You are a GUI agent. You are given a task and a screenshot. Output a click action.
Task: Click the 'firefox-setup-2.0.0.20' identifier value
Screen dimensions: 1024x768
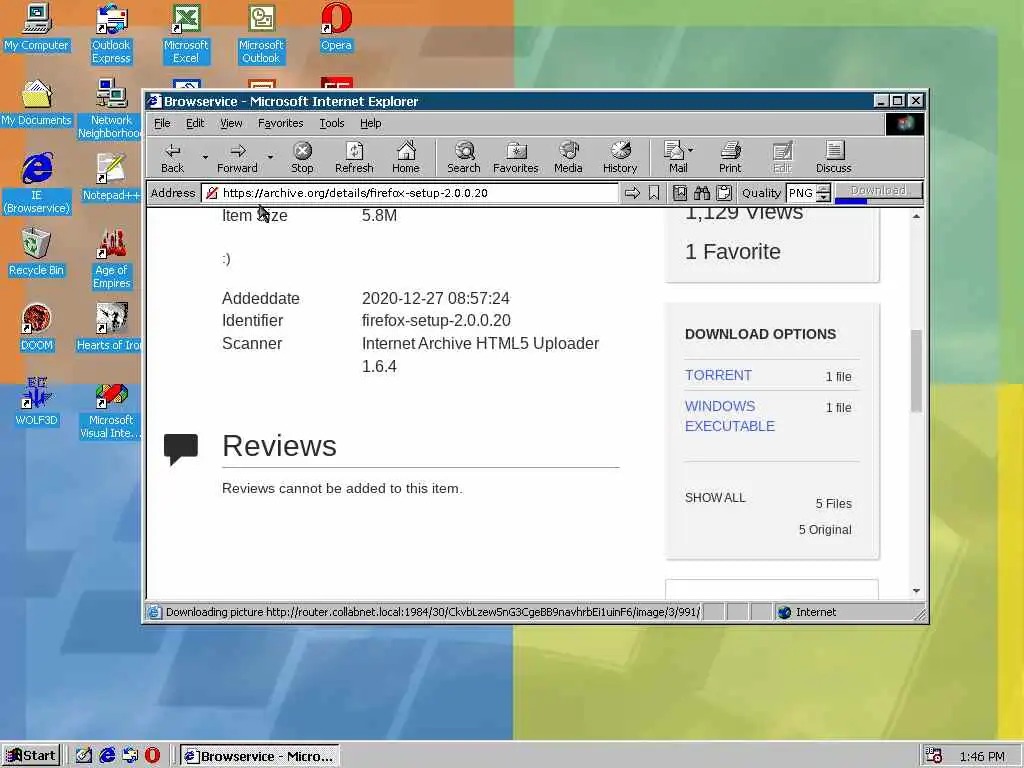point(436,321)
